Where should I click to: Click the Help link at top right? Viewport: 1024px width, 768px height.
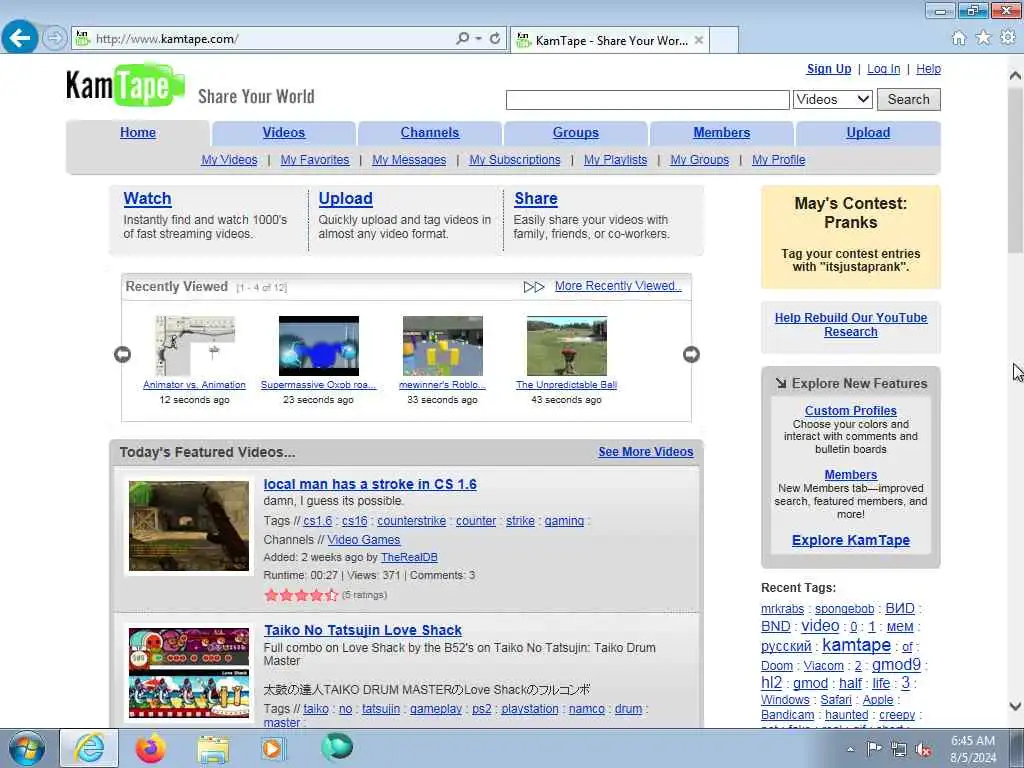(x=928, y=69)
